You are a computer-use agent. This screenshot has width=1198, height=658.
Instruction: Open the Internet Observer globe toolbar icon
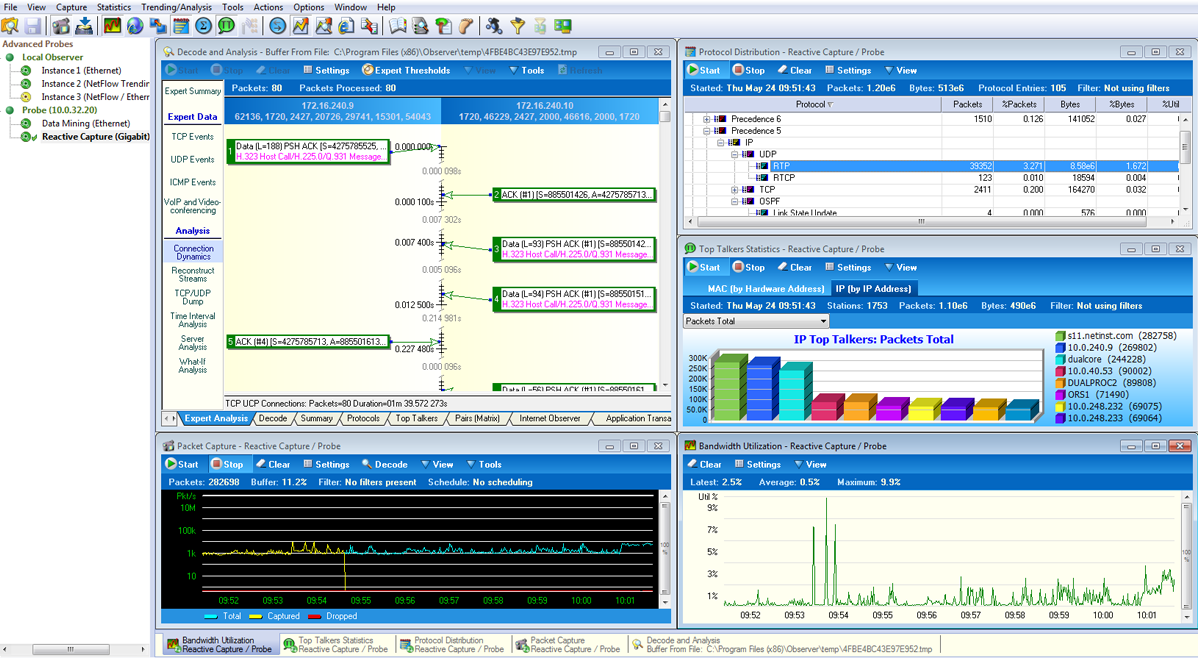(135, 26)
